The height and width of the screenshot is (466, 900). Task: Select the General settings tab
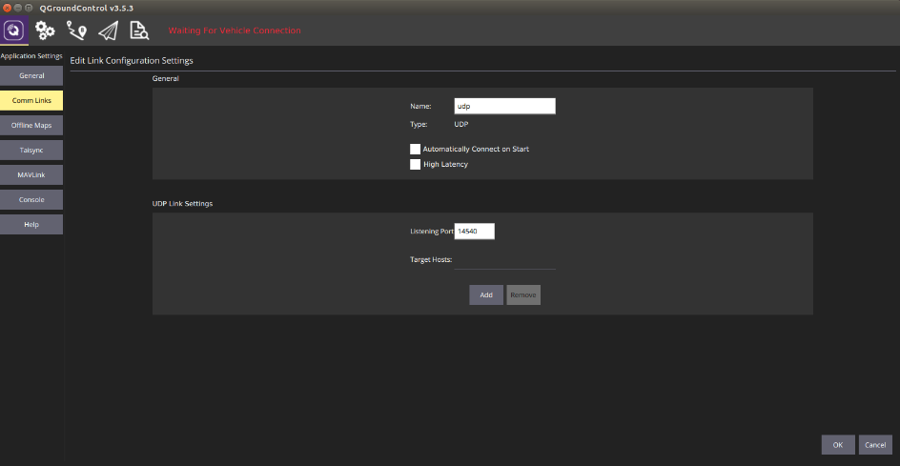click(x=32, y=76)
